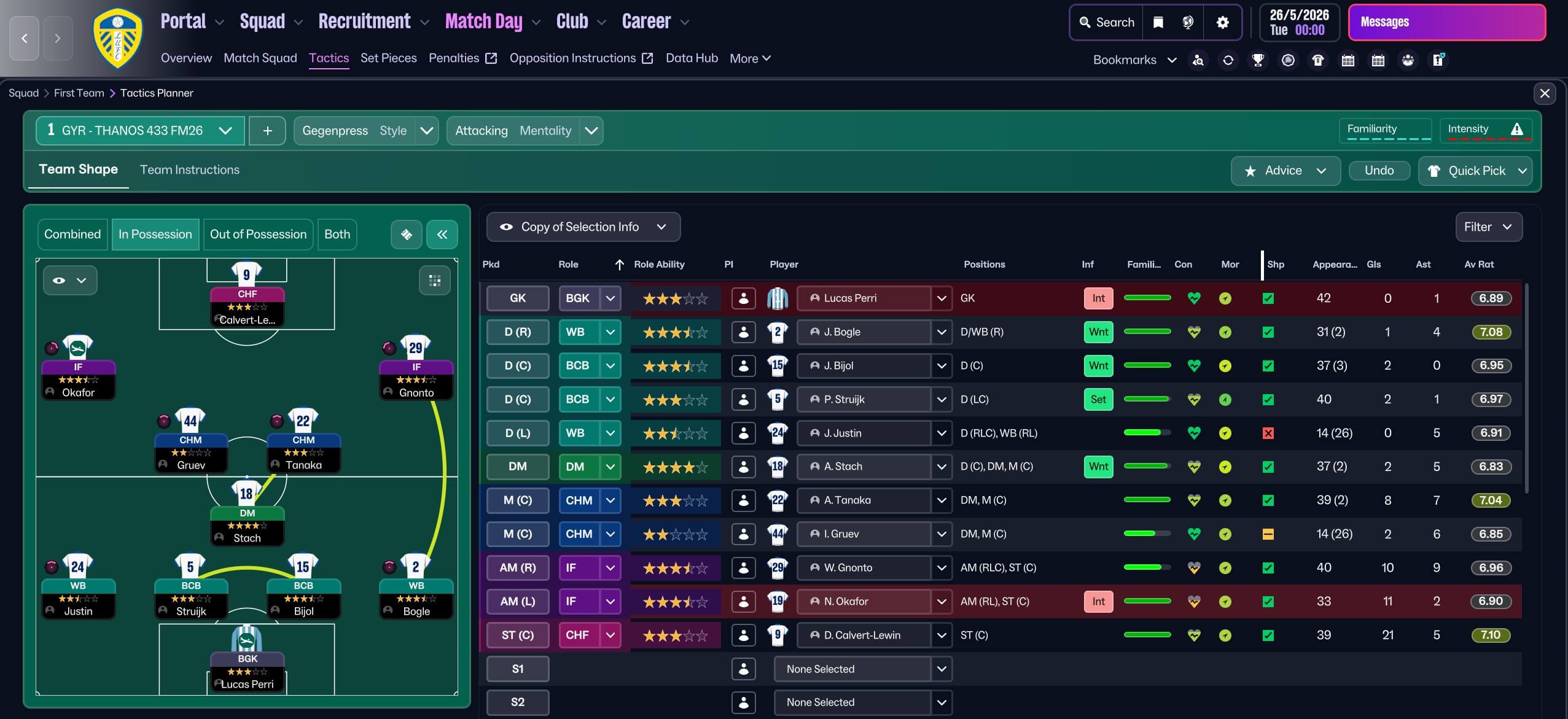Open the DM role dropdown for Stach
The image size is (1568, 719).
coord(610,467)
